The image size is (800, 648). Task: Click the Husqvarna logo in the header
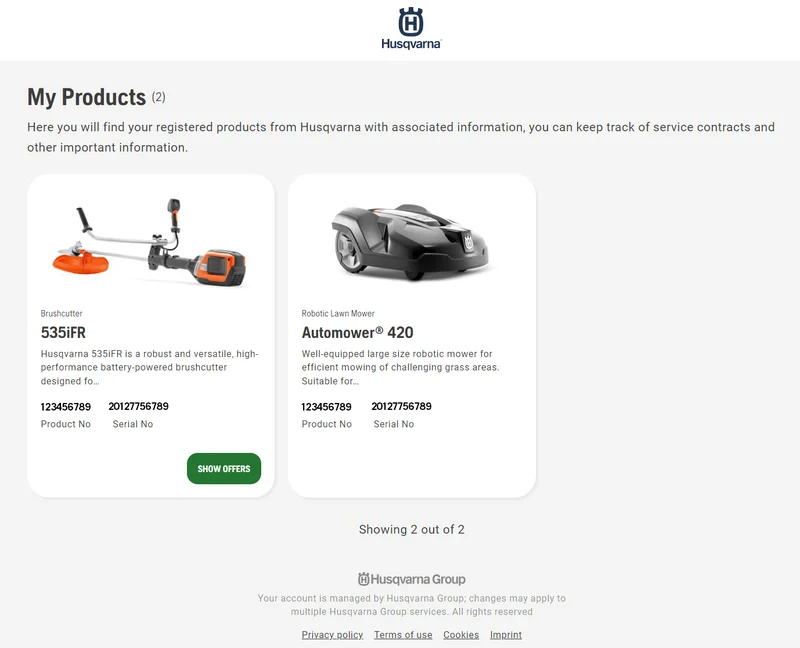(411, 29)
